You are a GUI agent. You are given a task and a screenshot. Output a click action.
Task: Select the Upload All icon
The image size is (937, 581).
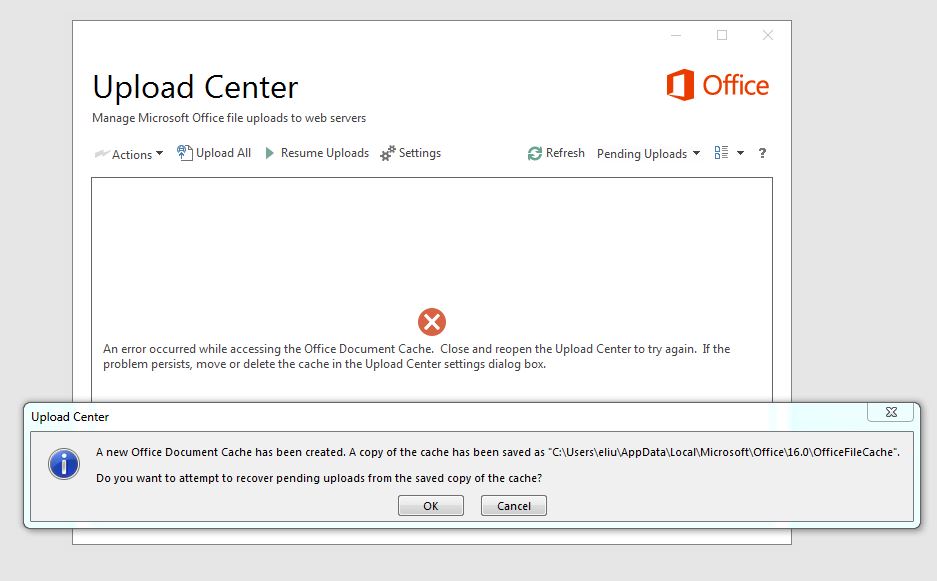click(184, 152)
